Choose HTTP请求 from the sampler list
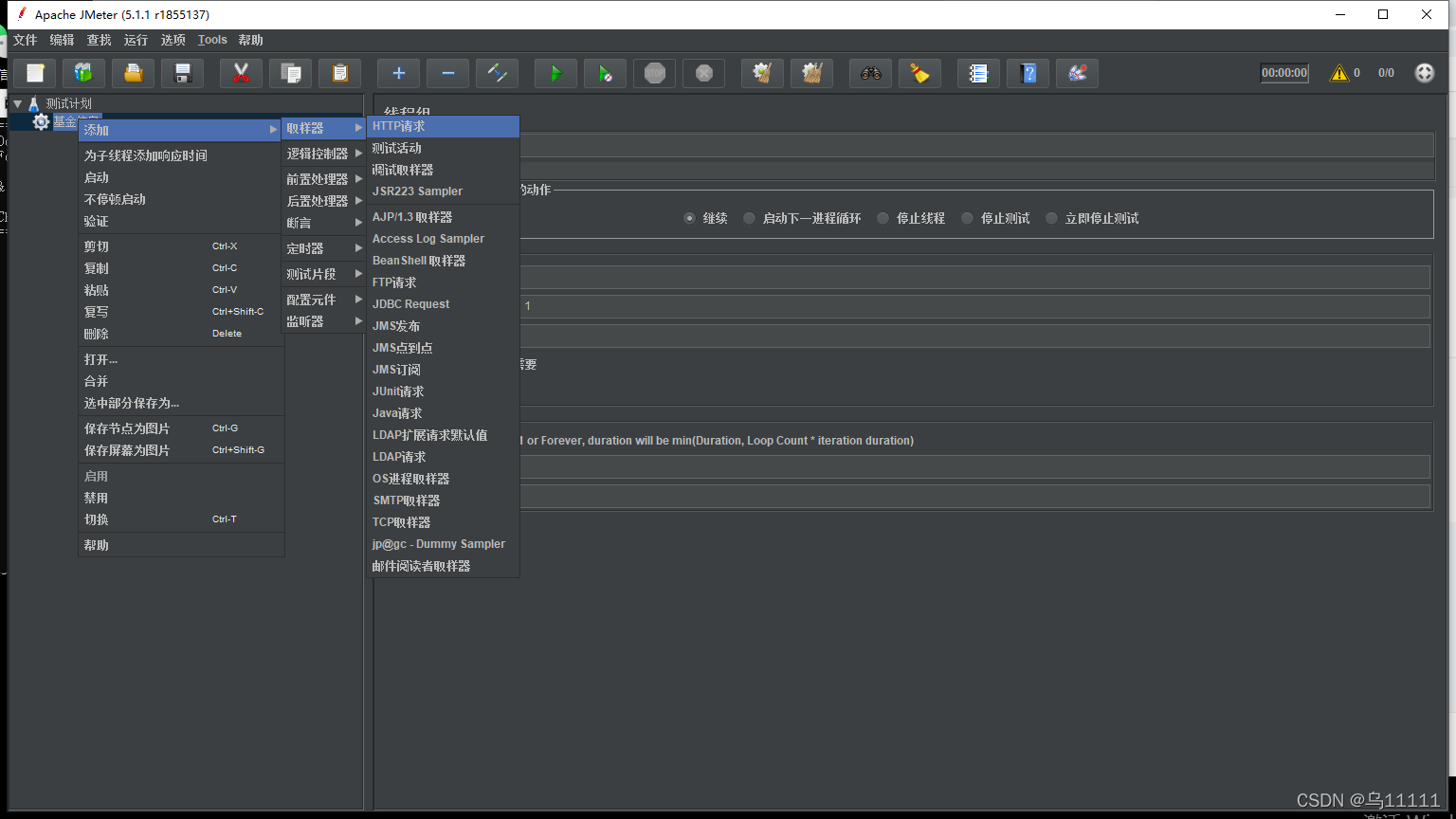The height and width of the screenshot is (819, 1456). (x=444, y=126)
